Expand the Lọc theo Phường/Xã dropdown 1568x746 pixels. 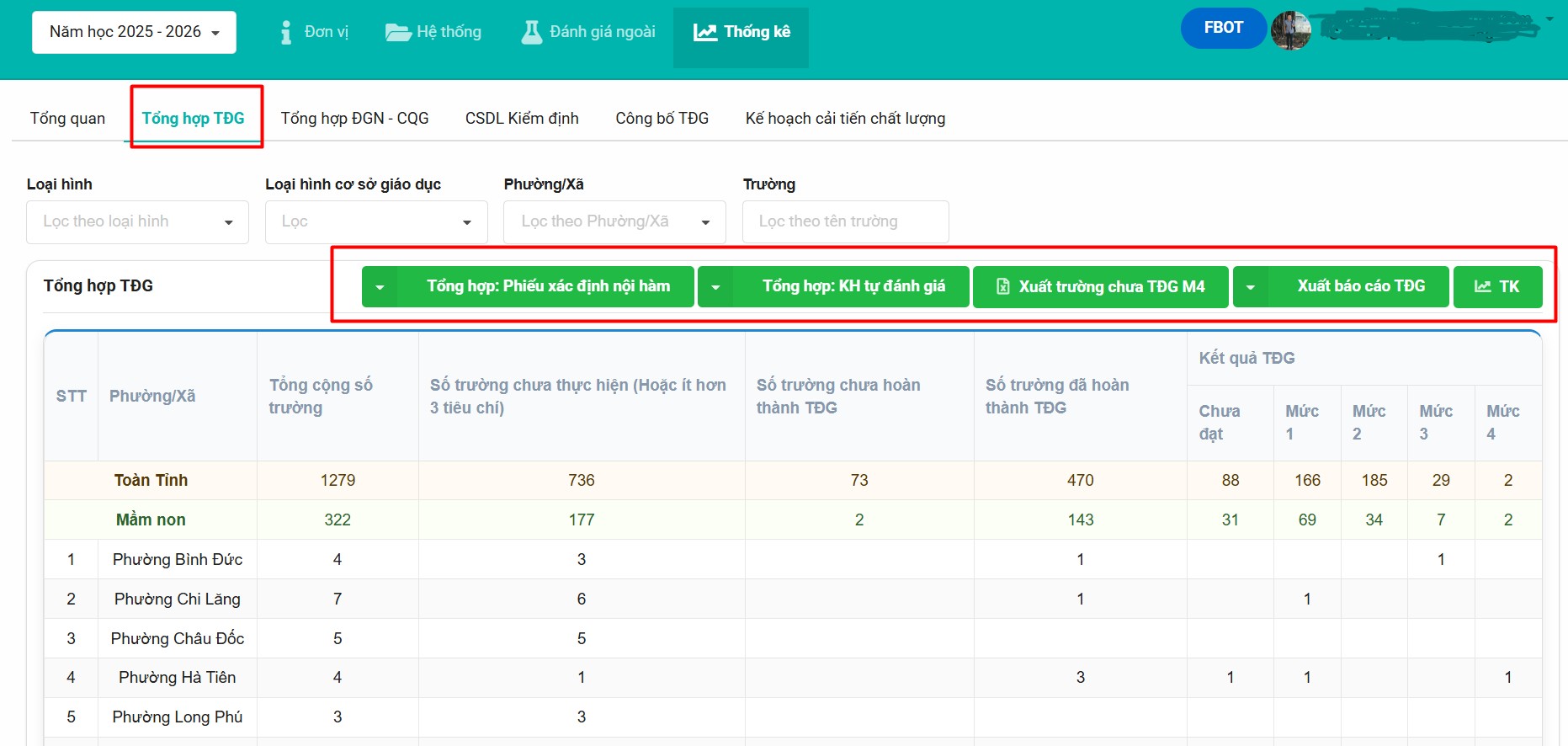614,222
